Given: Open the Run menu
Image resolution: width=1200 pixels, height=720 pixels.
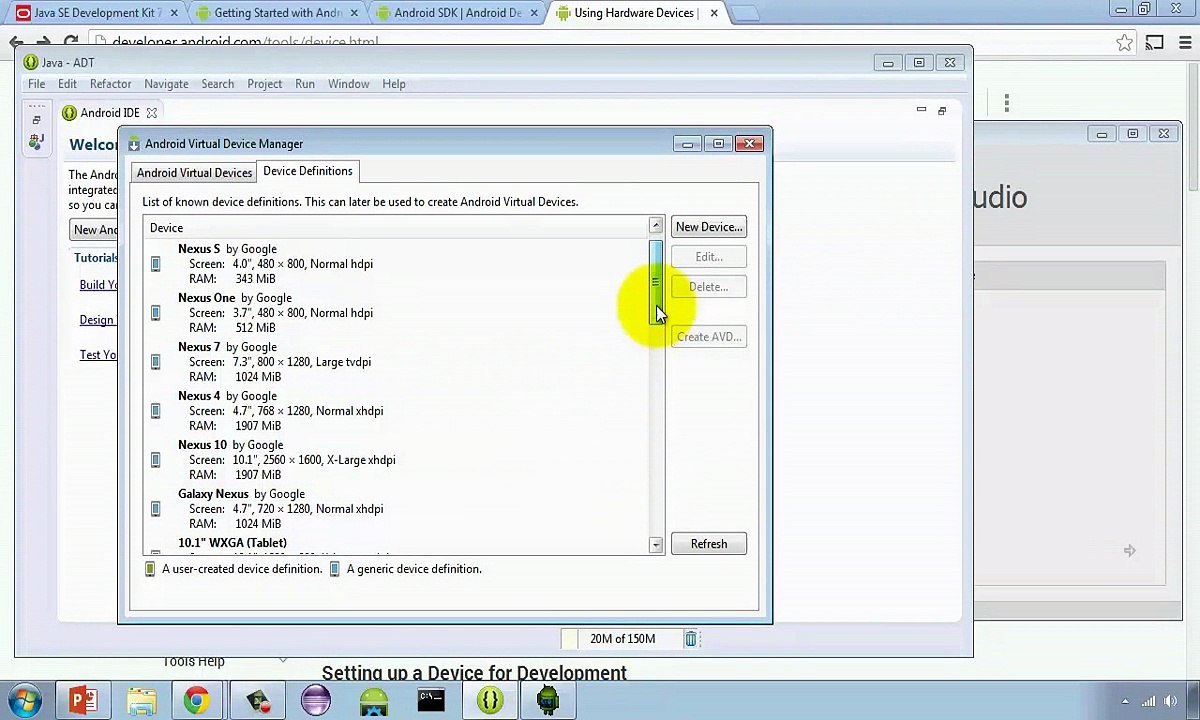Looking at the screenshot, I should [x=305, y=84].
